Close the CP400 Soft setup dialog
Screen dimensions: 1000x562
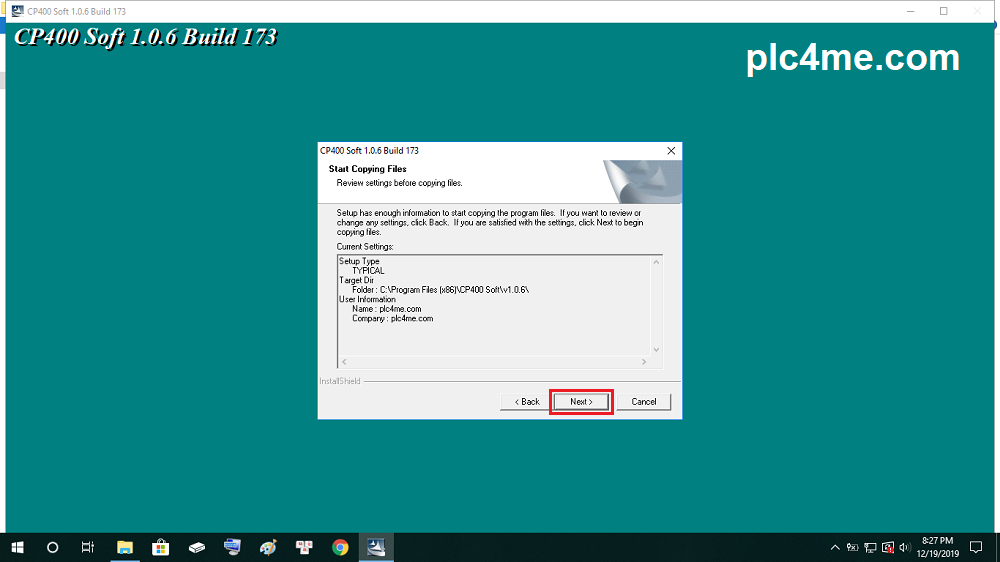point(671,150)
